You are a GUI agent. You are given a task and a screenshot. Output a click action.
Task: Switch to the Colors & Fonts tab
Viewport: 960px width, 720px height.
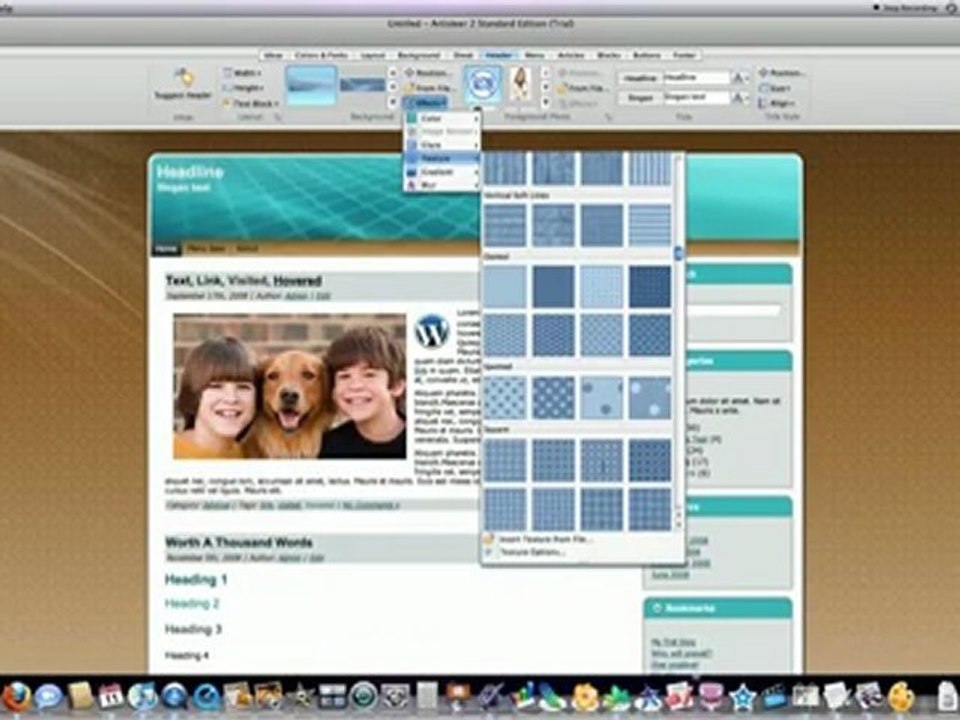pyautogui.click(x=321, y=55)
